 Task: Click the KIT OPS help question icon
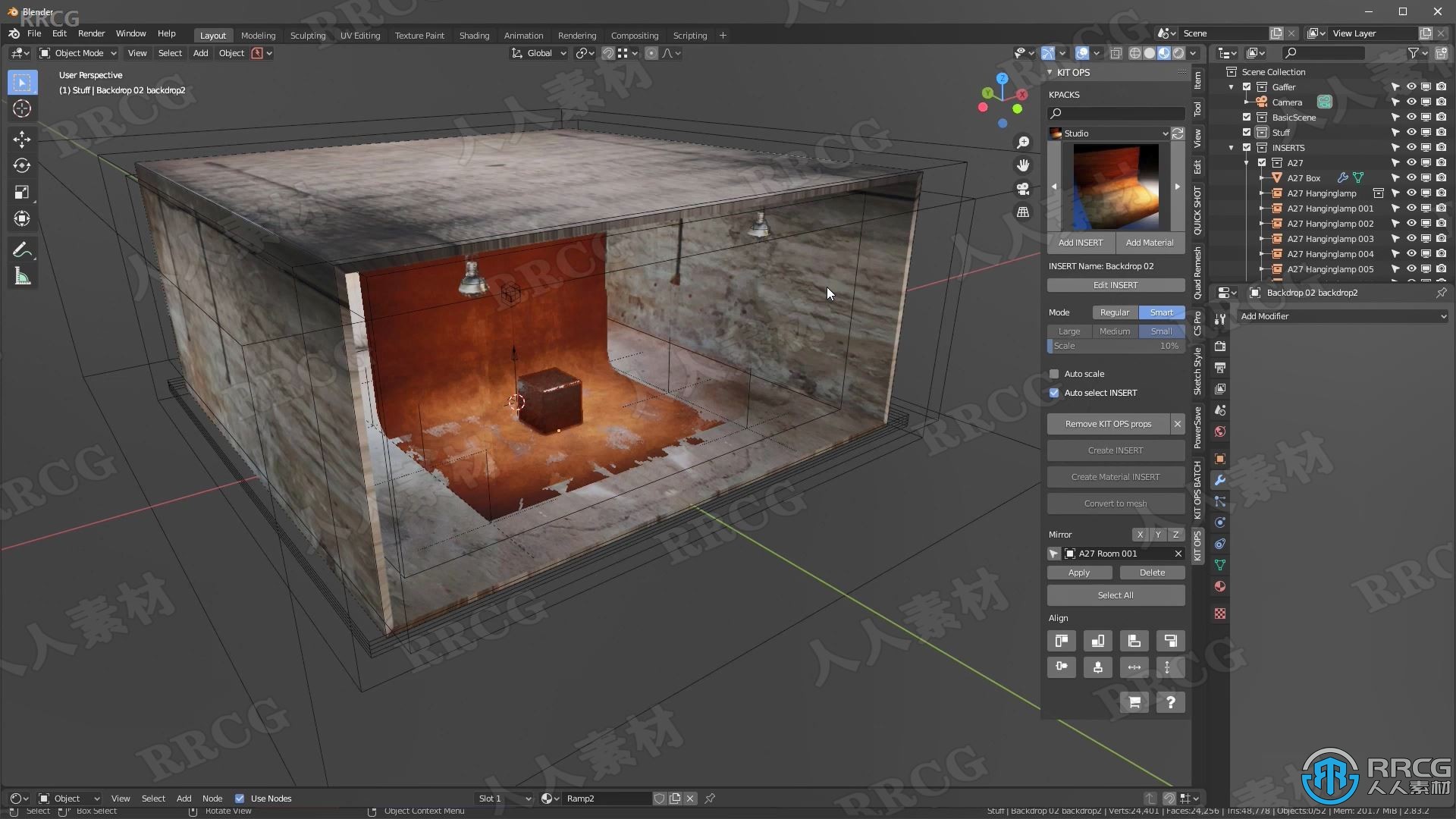(1170, 702)
